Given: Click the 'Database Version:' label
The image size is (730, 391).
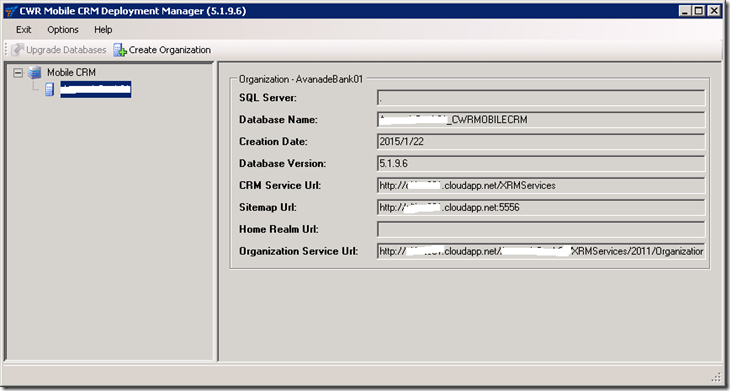Looking at the screenshot, I should point(282,163).
